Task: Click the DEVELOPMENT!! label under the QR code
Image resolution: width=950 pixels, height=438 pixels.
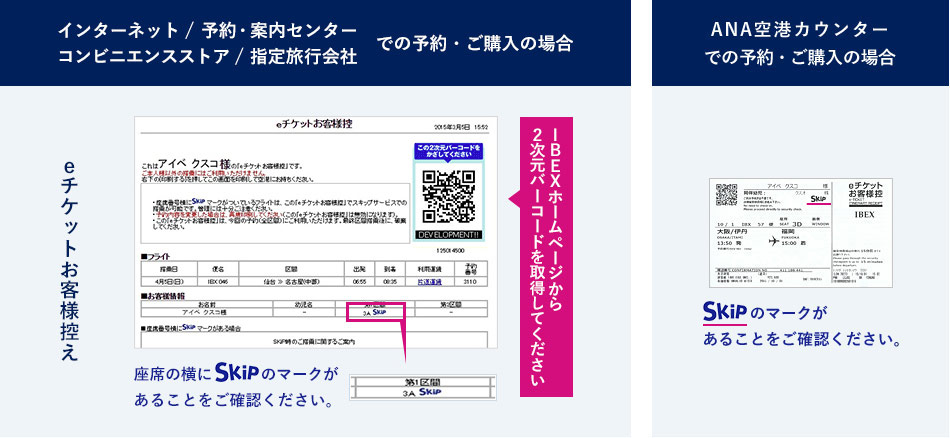Action: [449, 234]
